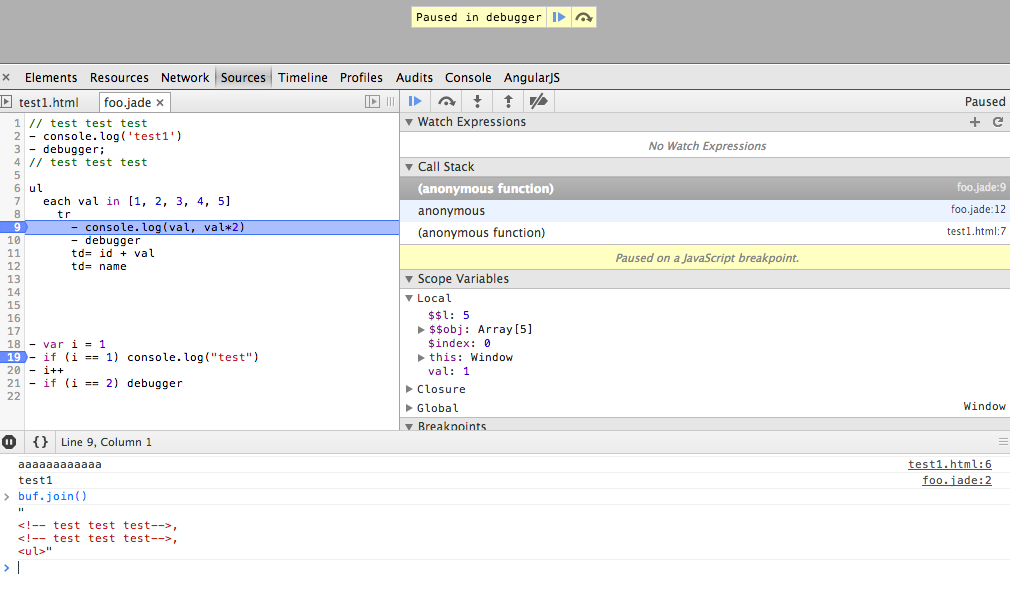Open the AngularJS tab

(531, 77)
